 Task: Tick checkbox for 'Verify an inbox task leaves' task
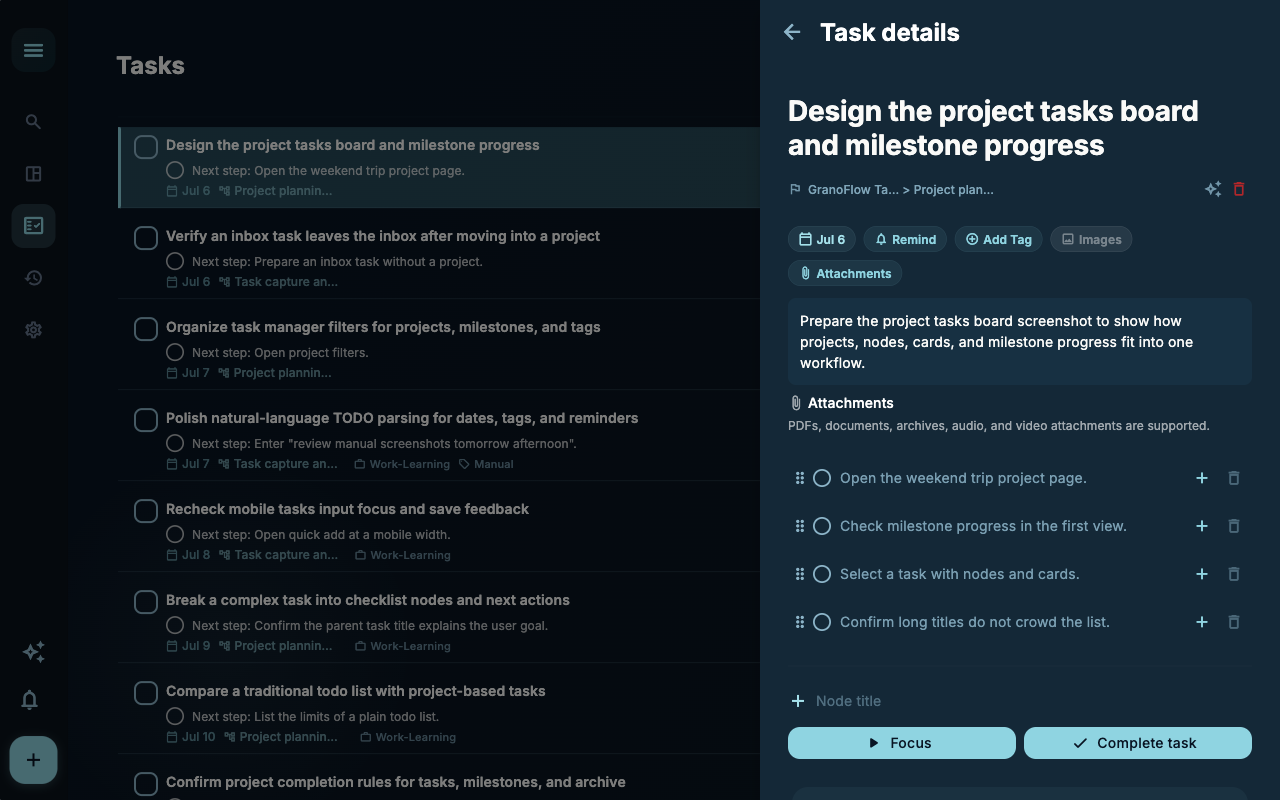(146, 238)
